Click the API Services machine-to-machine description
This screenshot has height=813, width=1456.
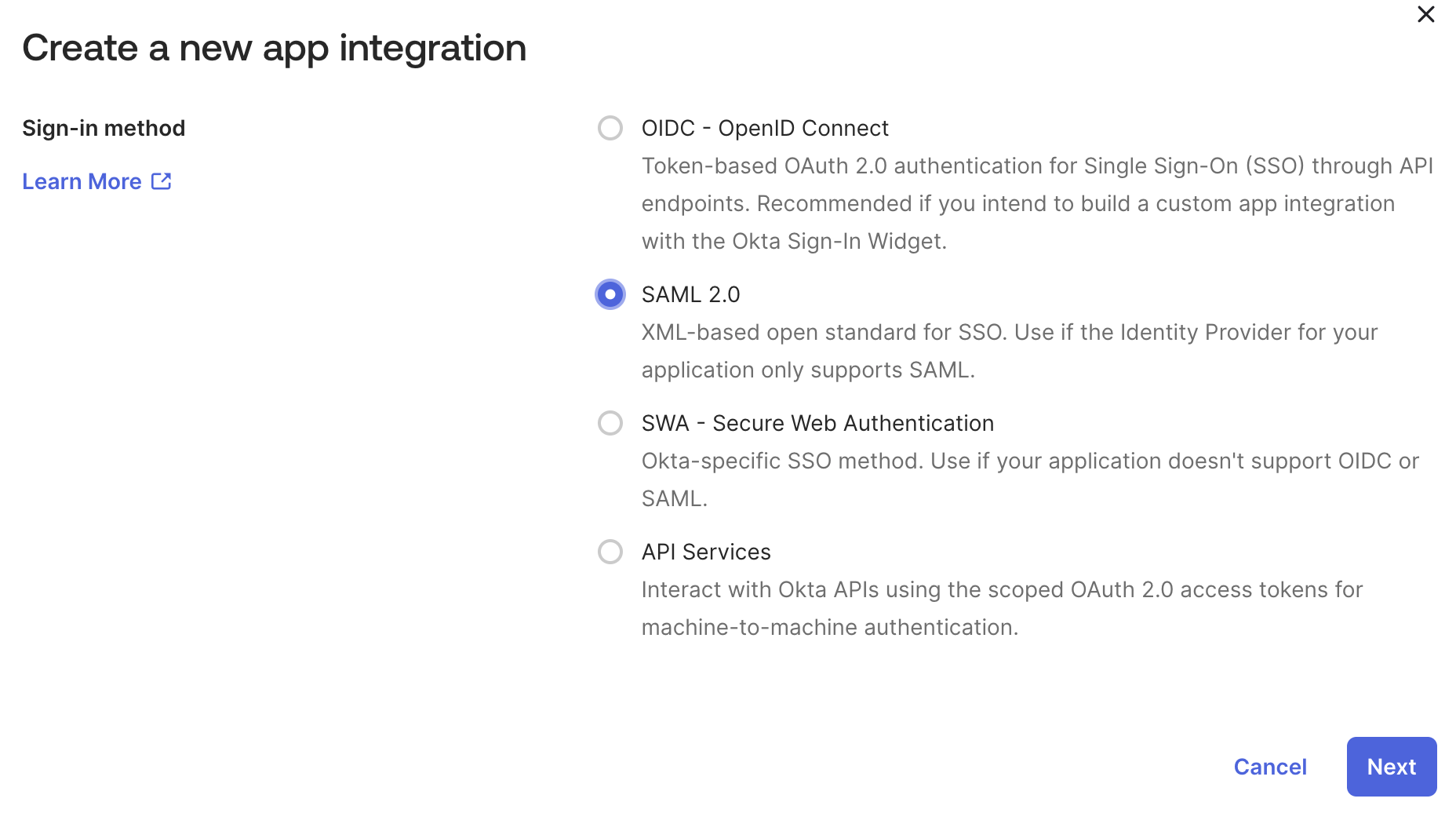coord(1000,608)
